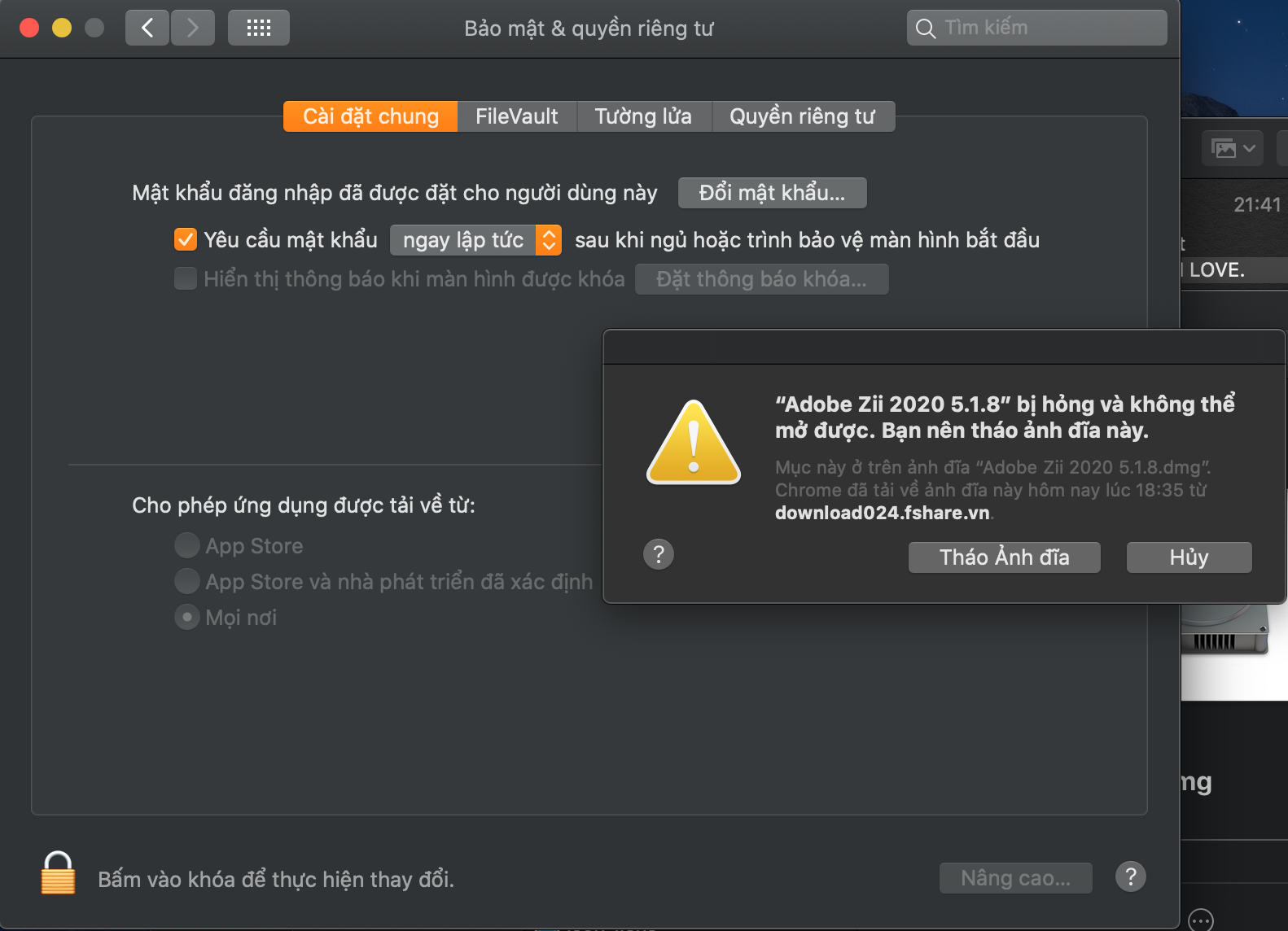Click the lock icon to make changes

58,873
